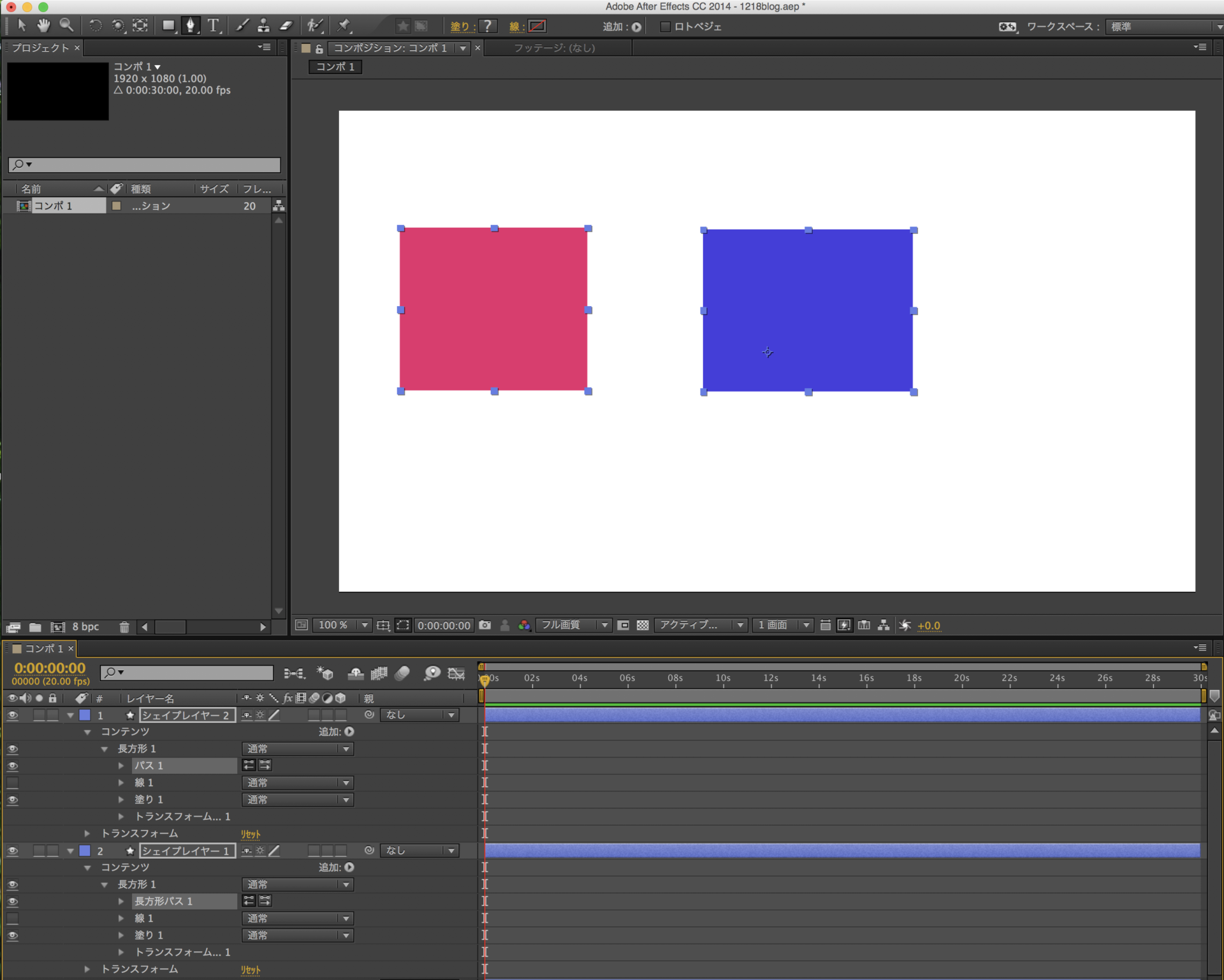Open the resolution フル画質 dropdown

(x=574, y=625)
